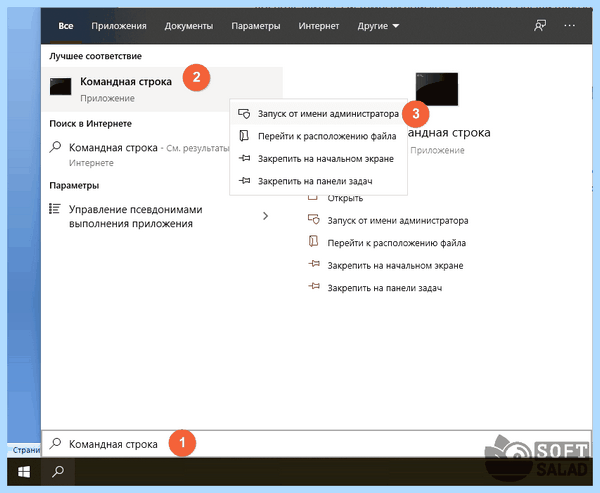Switch to the Приложения tab
This screenshot has width=600, height=493.
pyautogui.click(x=119, y=26)
